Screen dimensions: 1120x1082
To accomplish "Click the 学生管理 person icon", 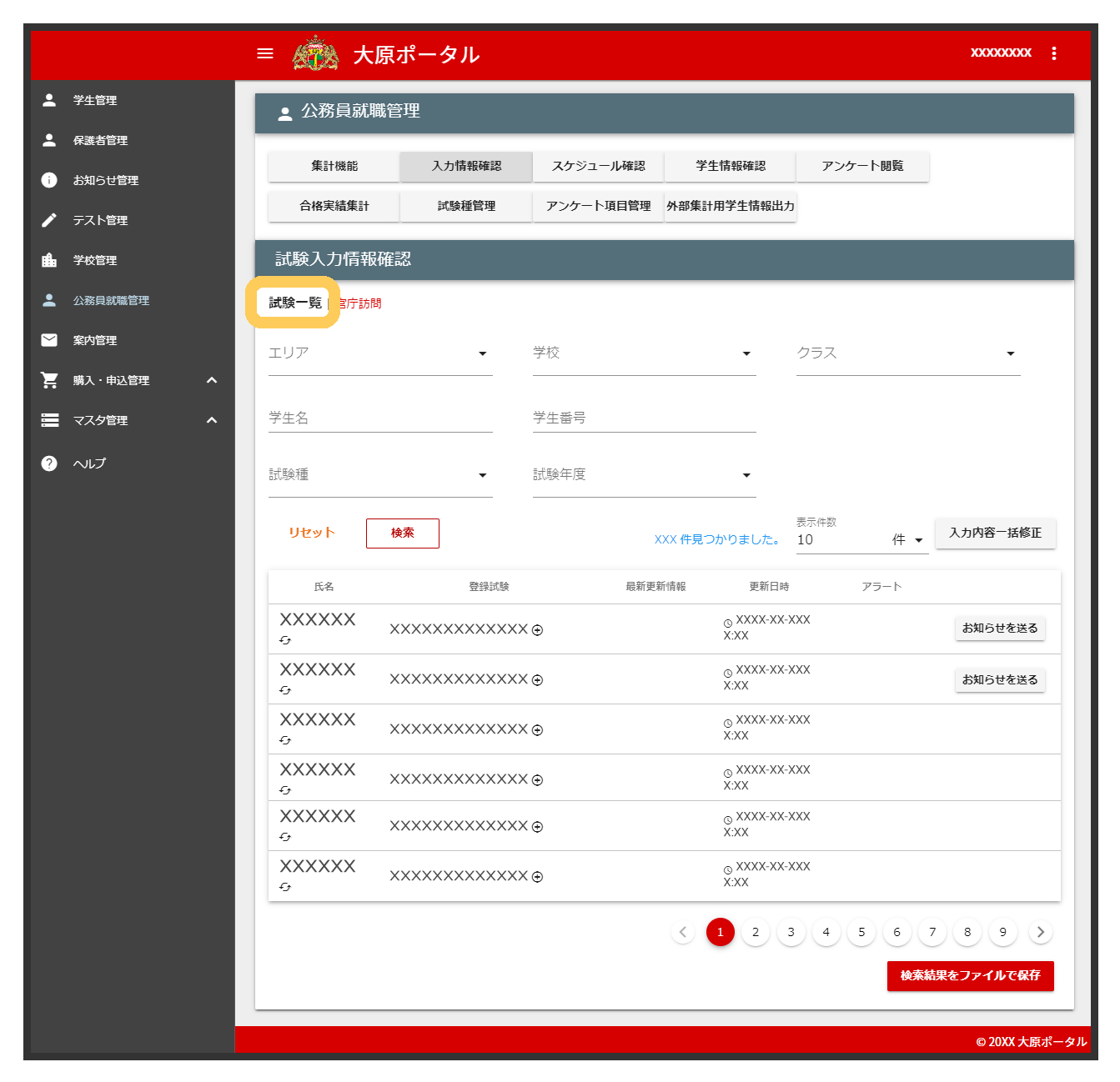I will click(49, 100).
